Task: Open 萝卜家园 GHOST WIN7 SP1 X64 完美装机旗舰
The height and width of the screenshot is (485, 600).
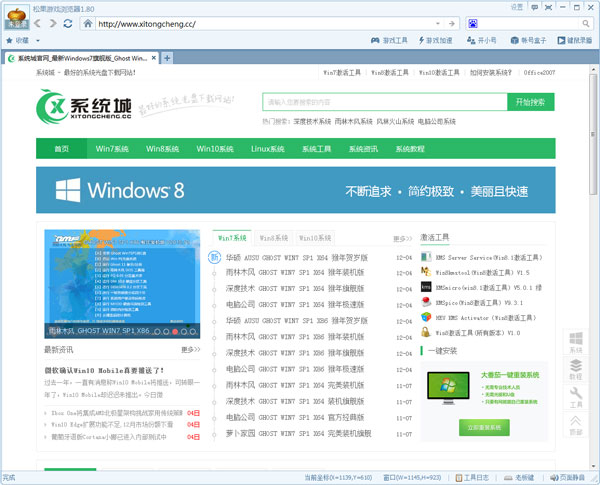Action: click(298, 433)
